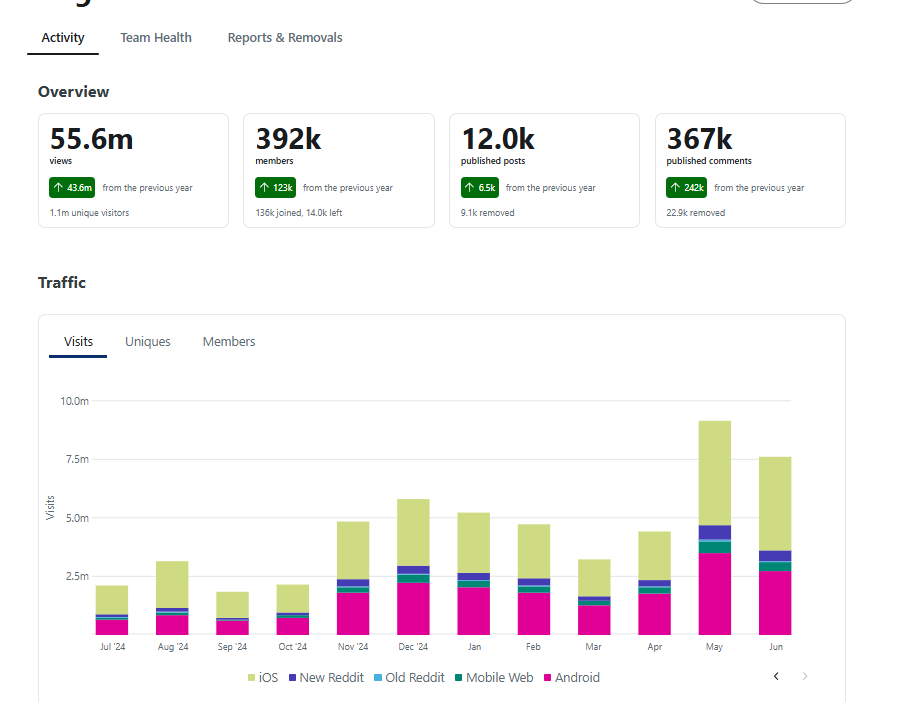Toggle the Android legend item

point(572,678)
